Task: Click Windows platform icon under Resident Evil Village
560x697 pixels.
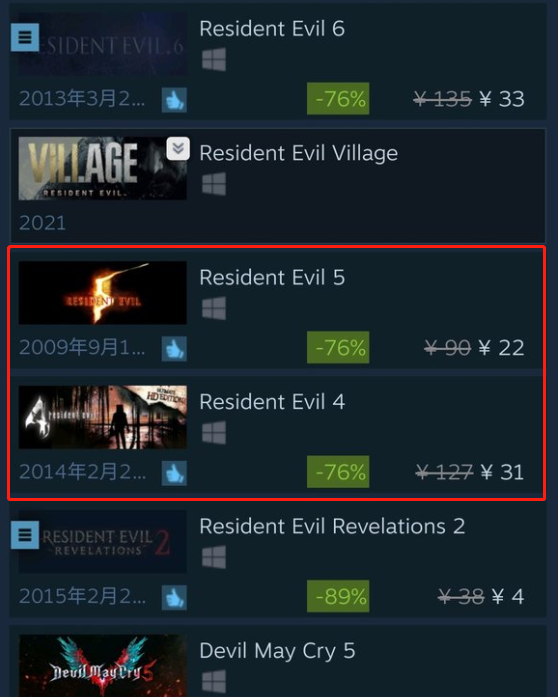Action: tap(214, 184)
